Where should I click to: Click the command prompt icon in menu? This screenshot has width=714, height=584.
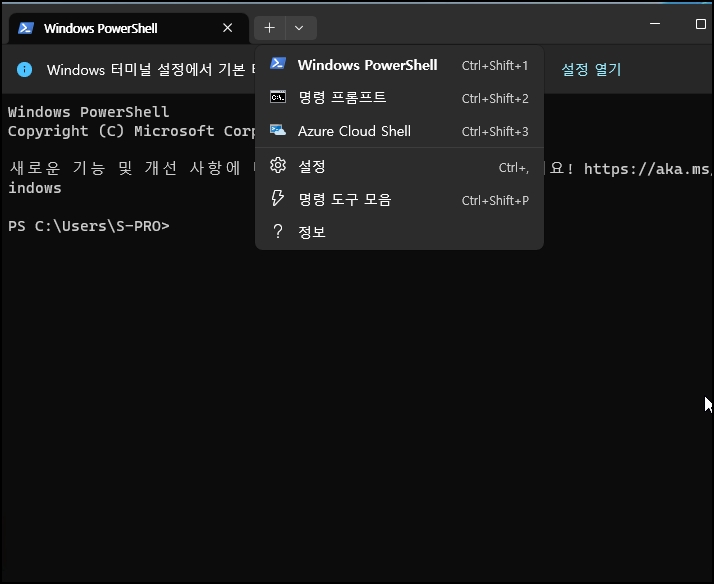point(278,97)
